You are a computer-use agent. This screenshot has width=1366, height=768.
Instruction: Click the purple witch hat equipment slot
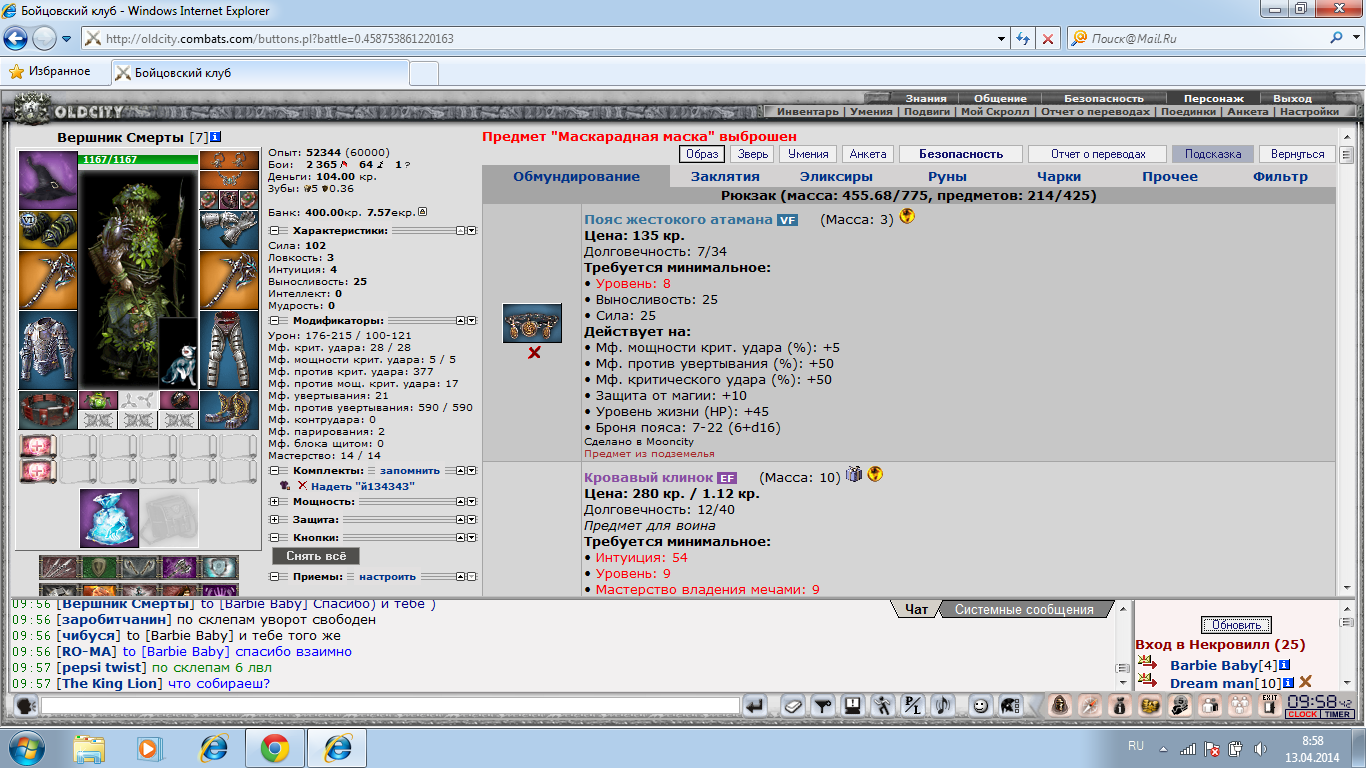pyautogui.click(x=48, y=180)
